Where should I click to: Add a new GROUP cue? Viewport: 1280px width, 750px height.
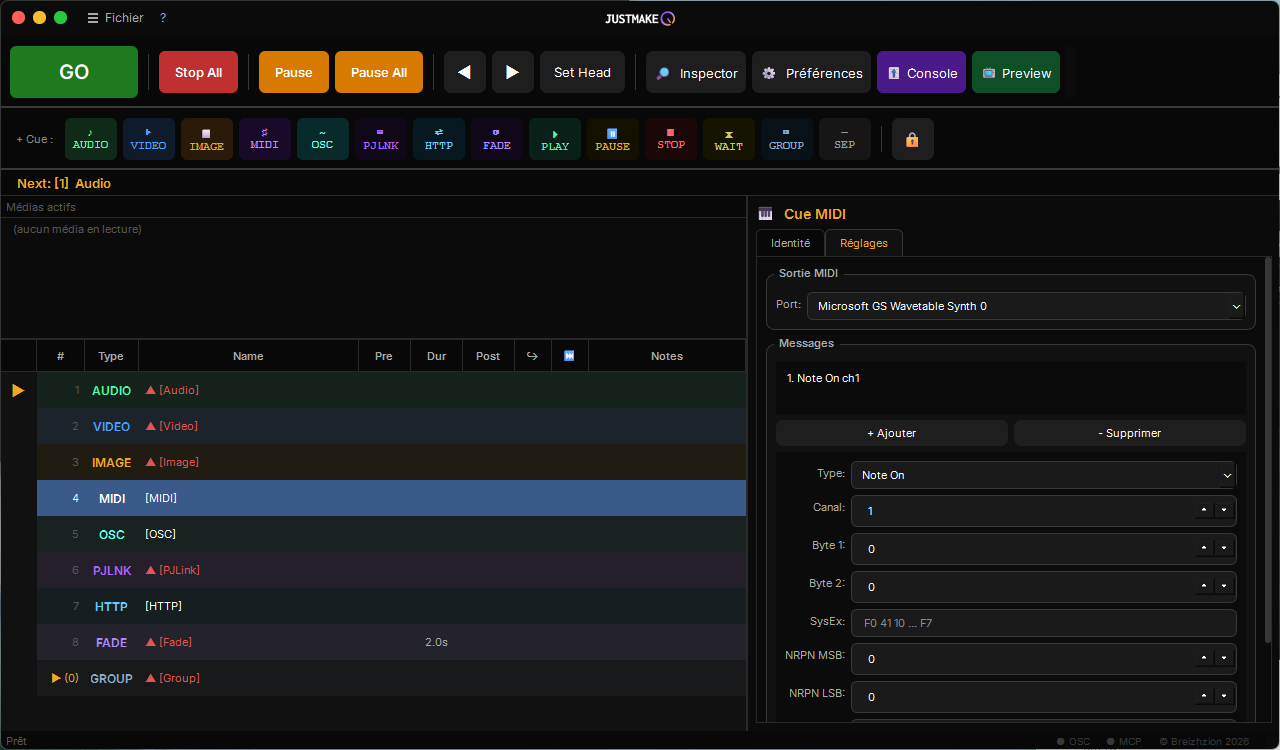tap(787, 139)
